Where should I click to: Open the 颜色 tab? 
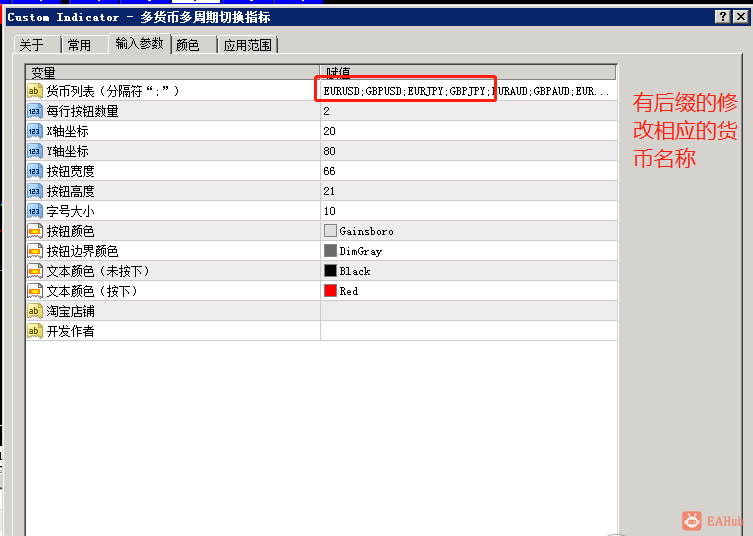click(194, 45)
